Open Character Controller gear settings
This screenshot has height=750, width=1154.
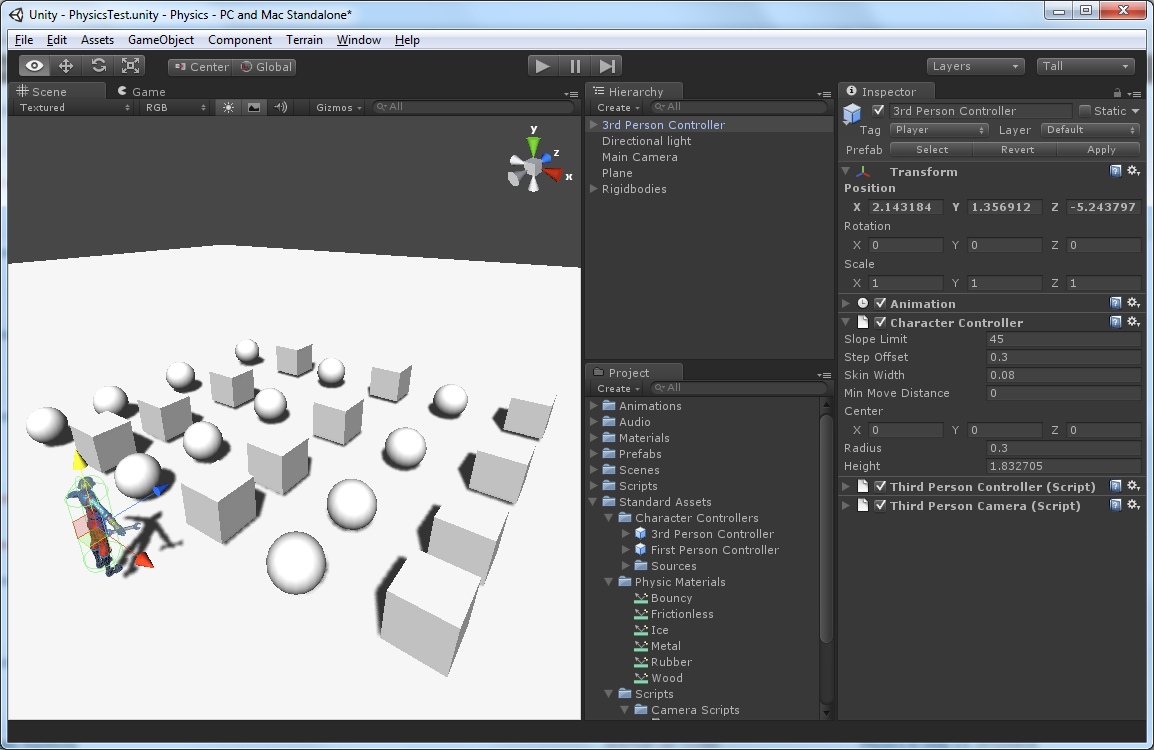tap(1133, 322)
